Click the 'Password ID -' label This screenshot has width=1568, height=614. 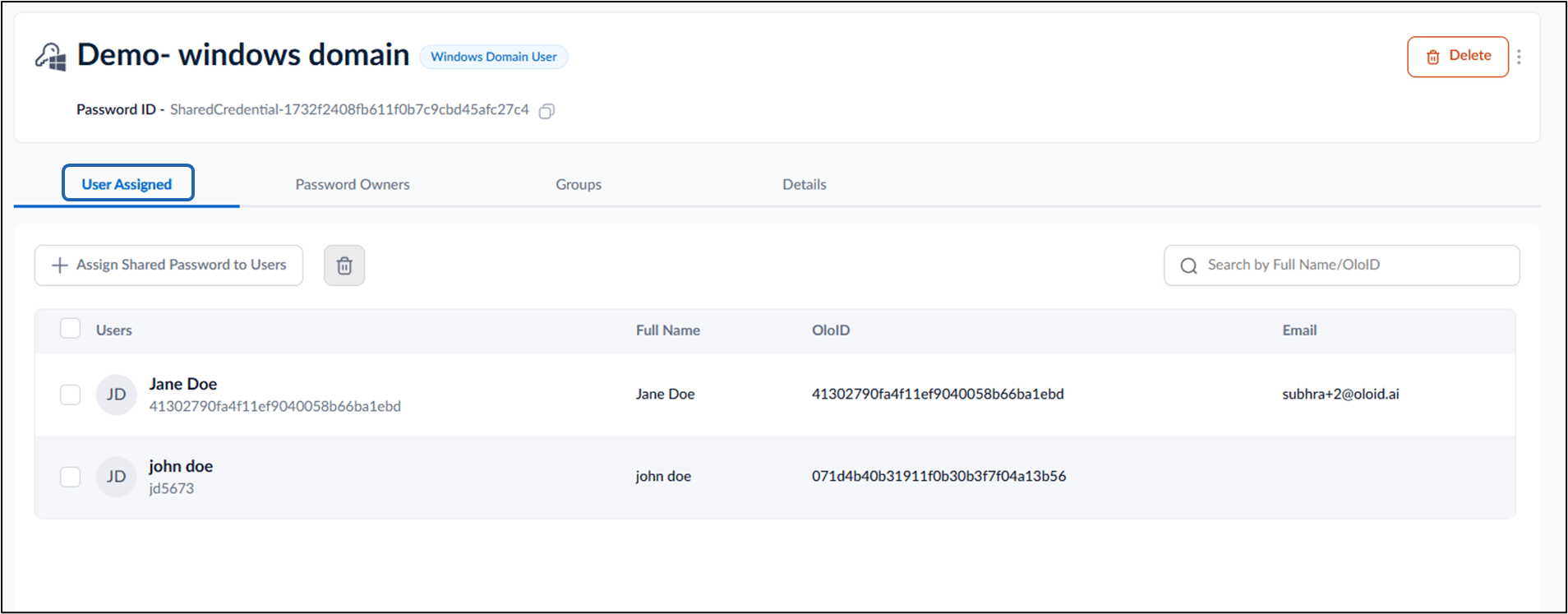pyautogui.click(x=121, y=109)
